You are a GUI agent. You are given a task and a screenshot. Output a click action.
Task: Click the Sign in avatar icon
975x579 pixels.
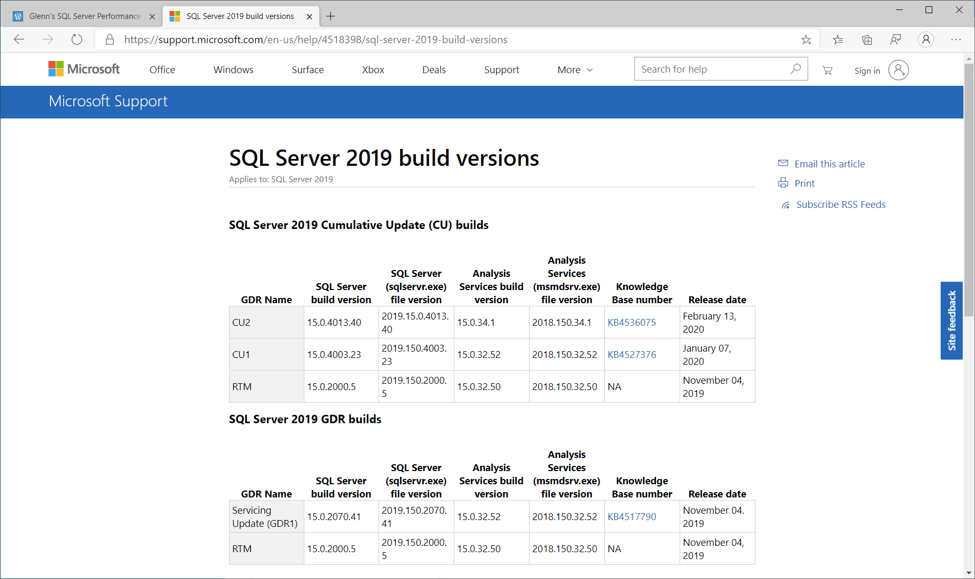pyautogui.click(x=898, y=70)
